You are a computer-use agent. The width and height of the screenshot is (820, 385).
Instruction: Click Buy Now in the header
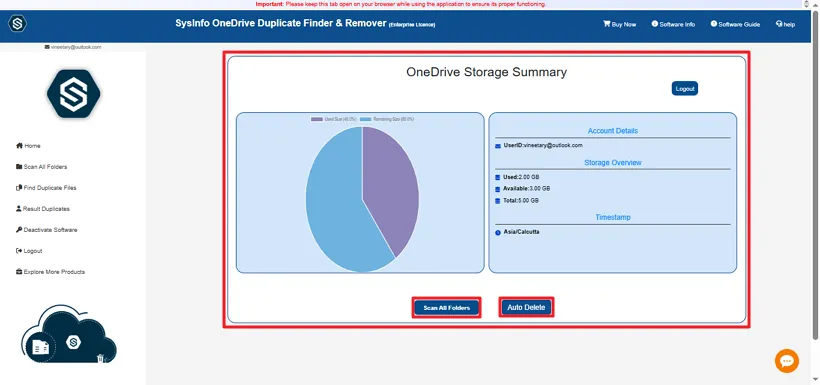(x=620, y=24)
